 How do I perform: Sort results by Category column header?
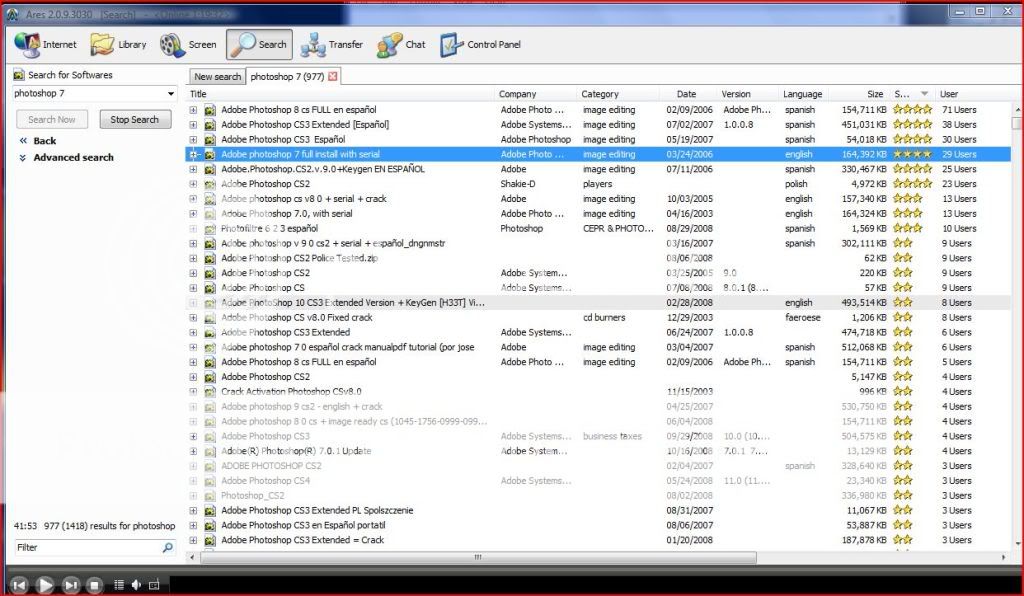click(618, 94)
